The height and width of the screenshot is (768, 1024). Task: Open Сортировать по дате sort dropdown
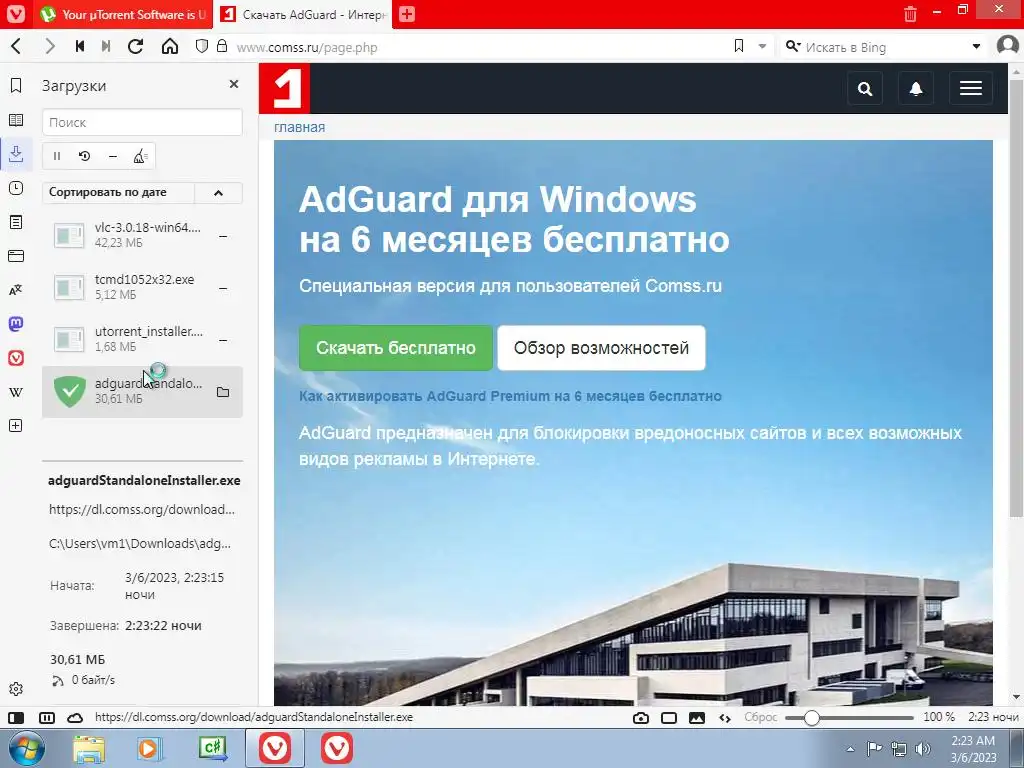point(118,193)
